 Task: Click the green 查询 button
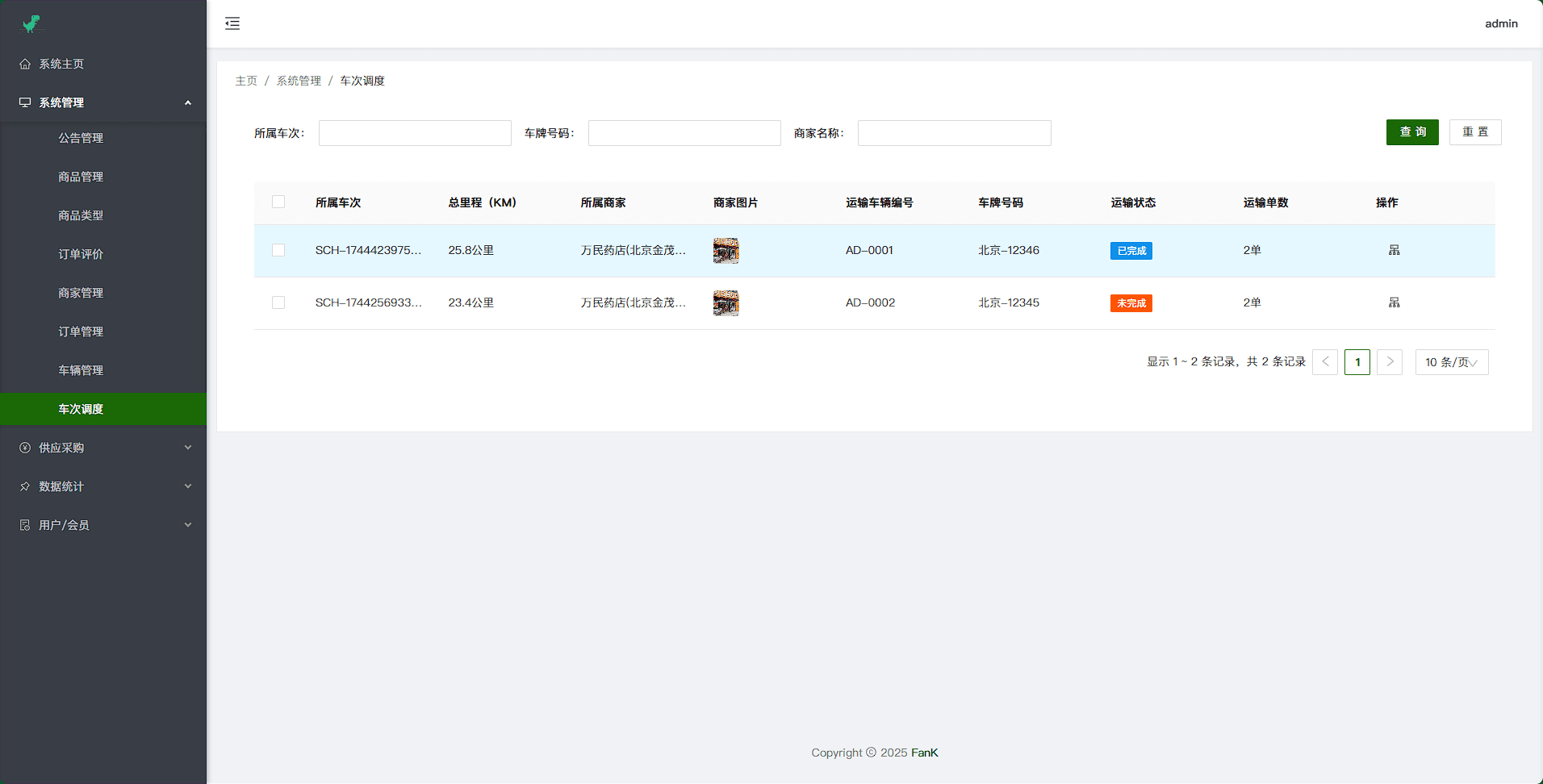tap(1411, 132)
